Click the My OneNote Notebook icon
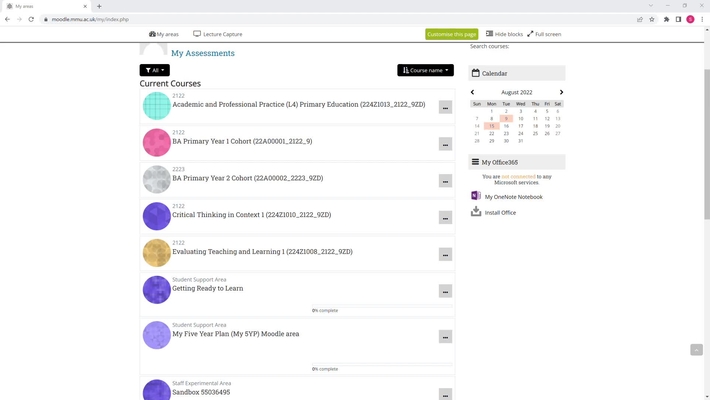This screenshot has height=400, width=710. tap(476, 196)
